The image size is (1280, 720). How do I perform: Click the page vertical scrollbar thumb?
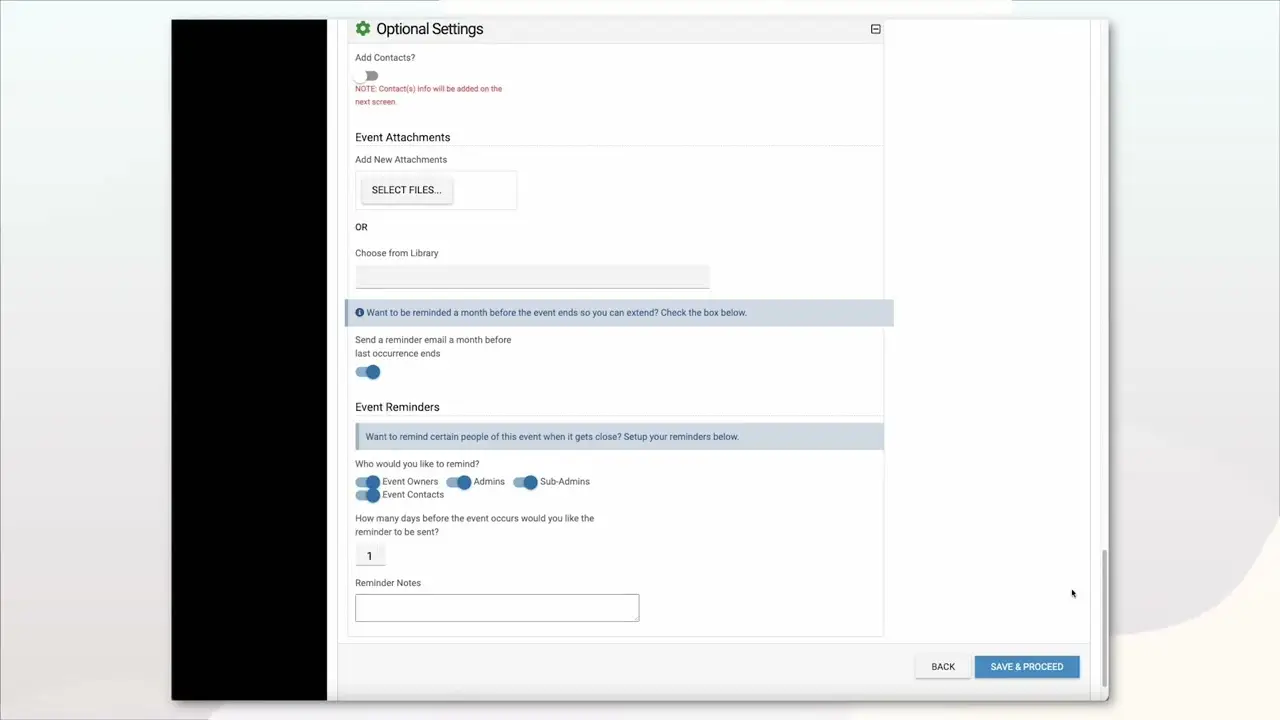1104,617
